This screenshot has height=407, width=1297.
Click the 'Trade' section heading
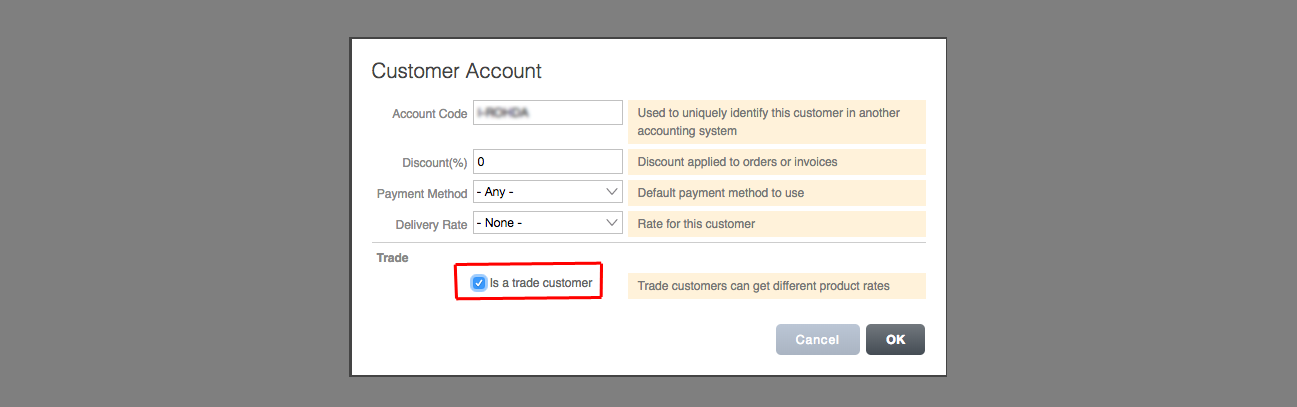(x=392, y=258)
